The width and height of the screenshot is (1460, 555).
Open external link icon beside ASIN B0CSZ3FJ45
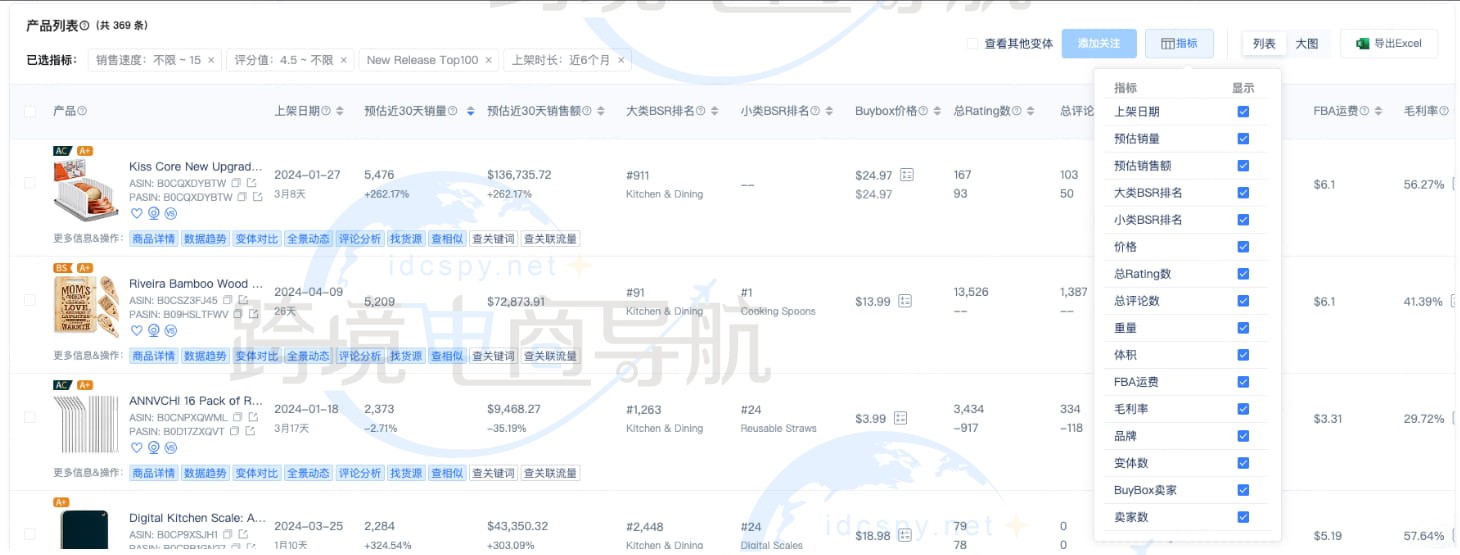242,300
